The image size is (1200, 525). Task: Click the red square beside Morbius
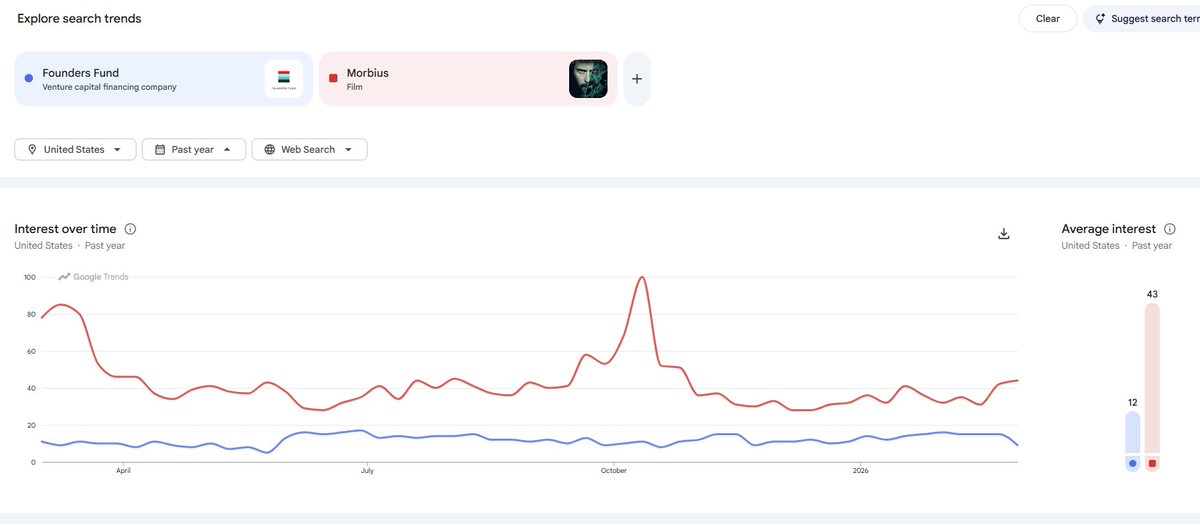click(x=333, y=78)
